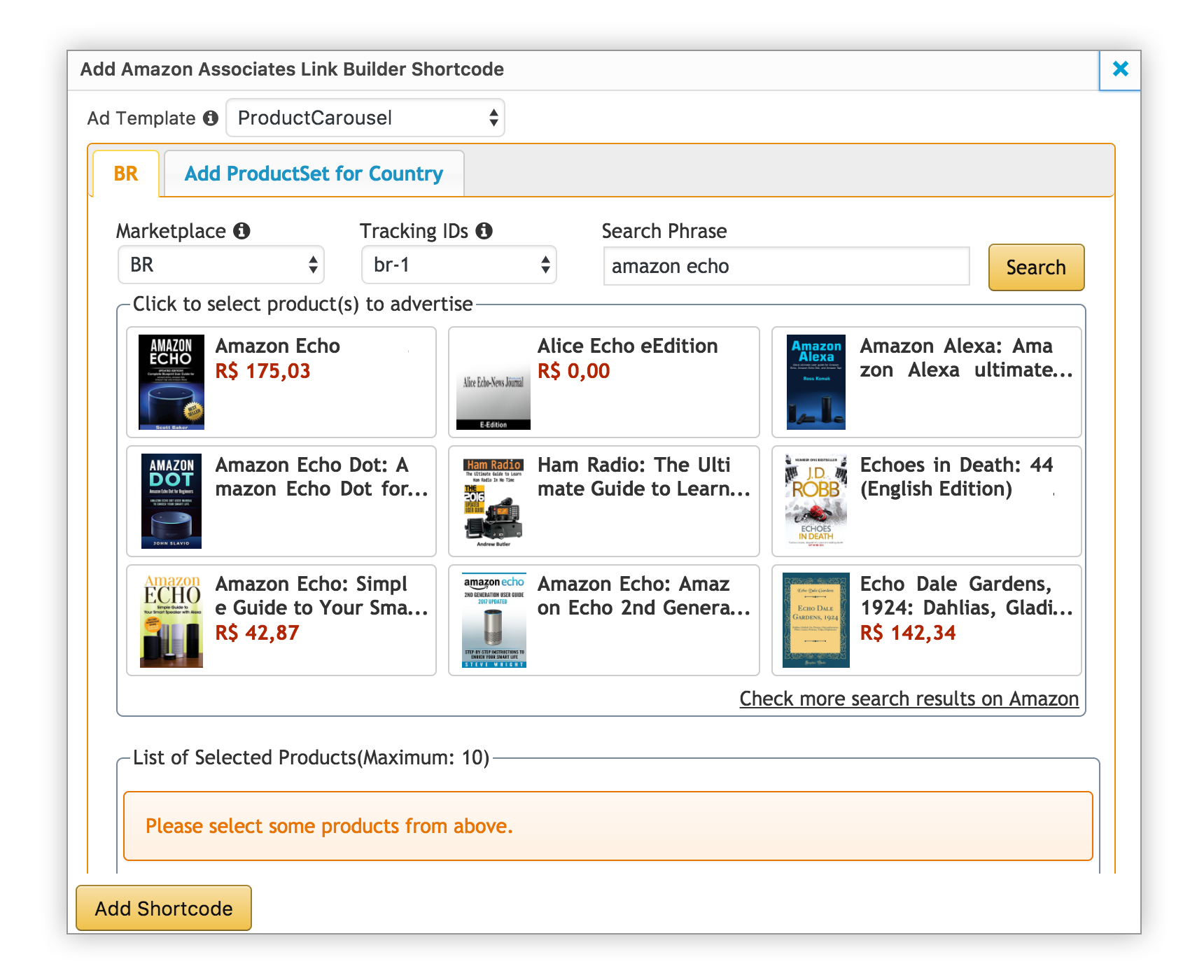The width and height of the screenshot is (1204, 980).
Task: Click the Tracking IDs info icon
Action: coord(484,231)
